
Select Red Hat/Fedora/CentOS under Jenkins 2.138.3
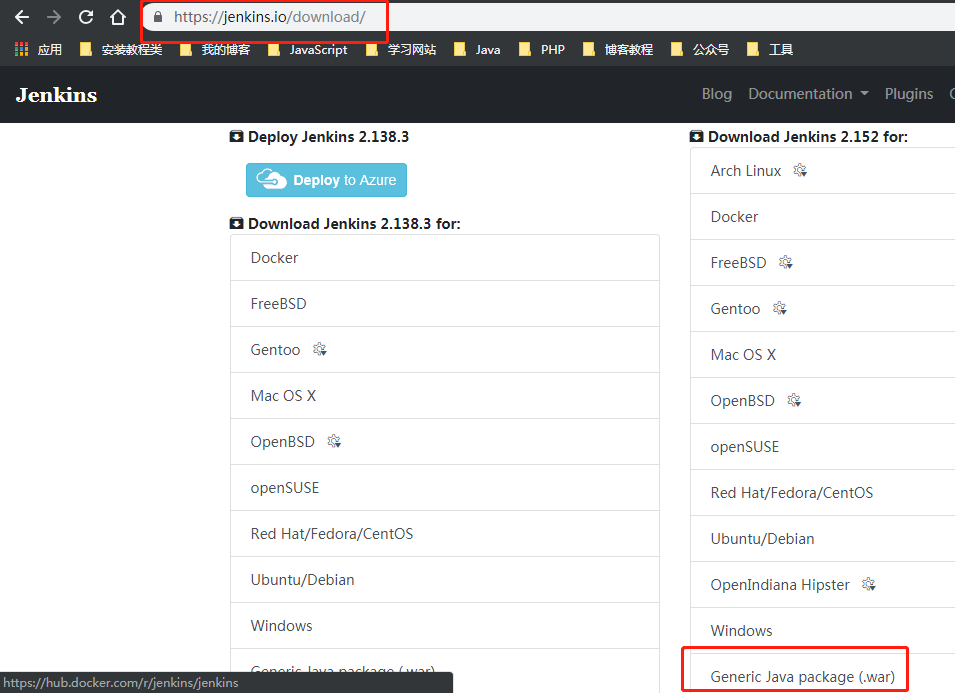(445, 533)
